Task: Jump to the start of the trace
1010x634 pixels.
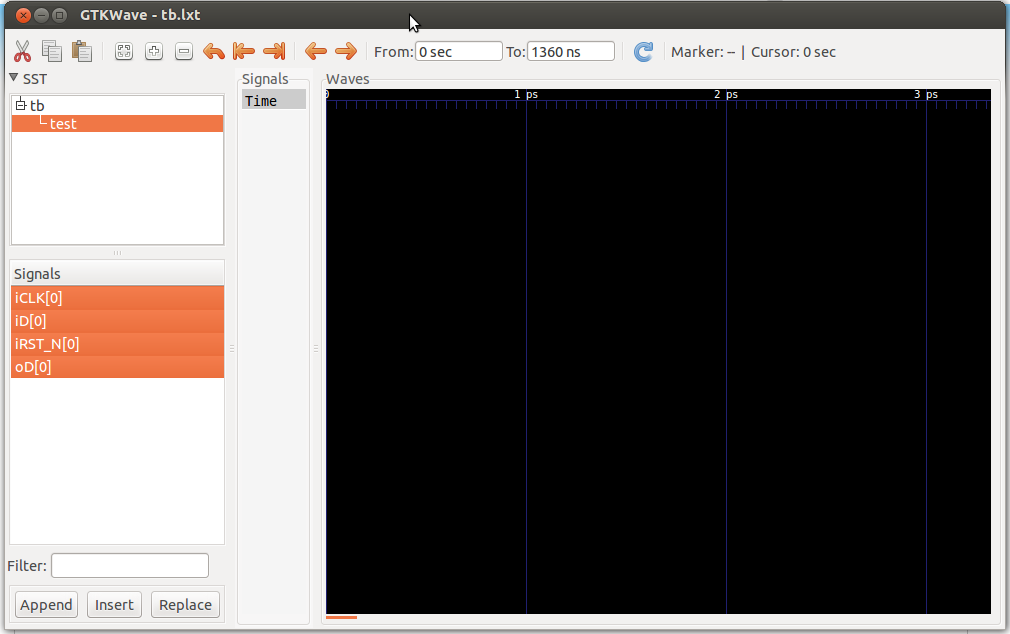Action: point(244,50)
